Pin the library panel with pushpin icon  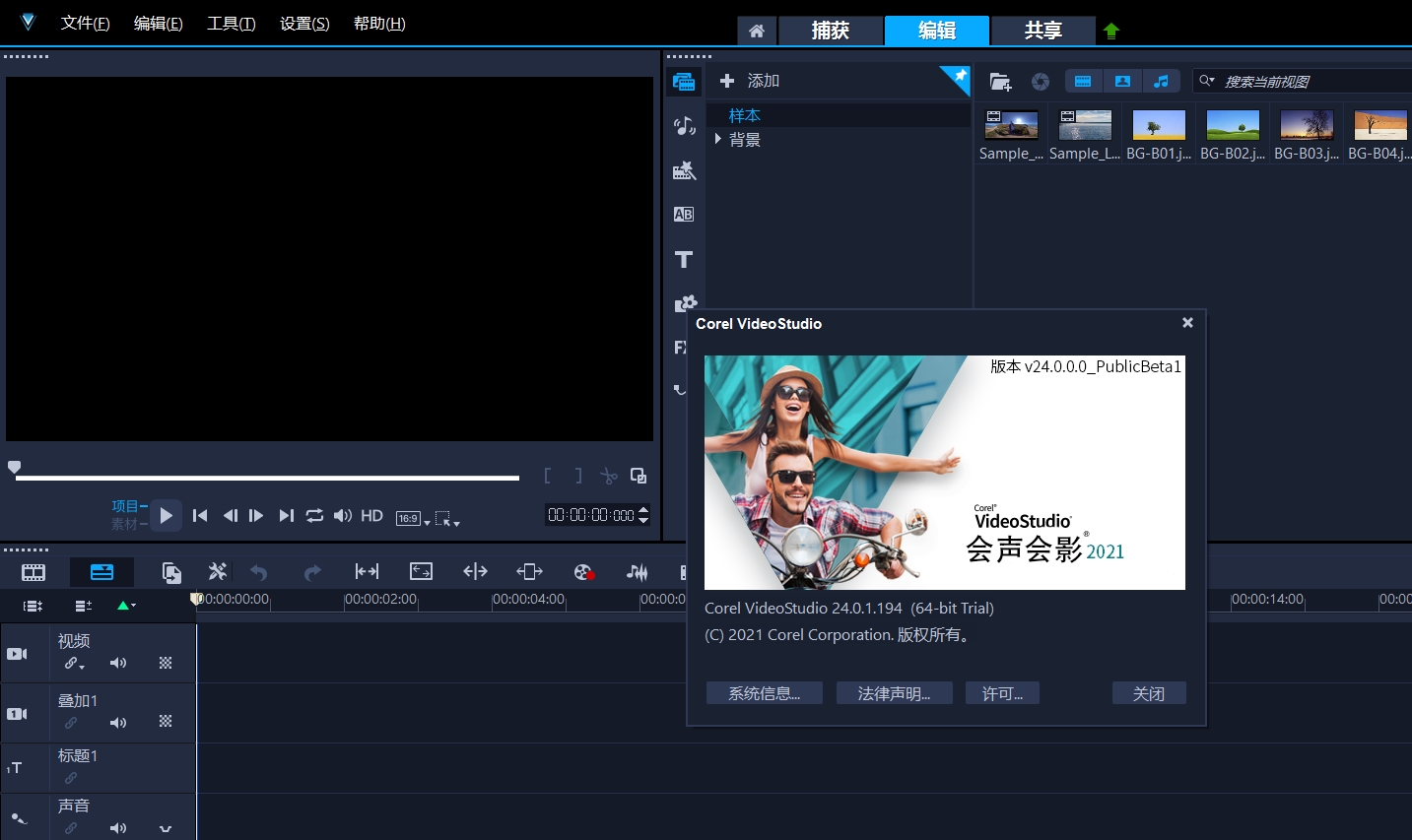[956, 80]
